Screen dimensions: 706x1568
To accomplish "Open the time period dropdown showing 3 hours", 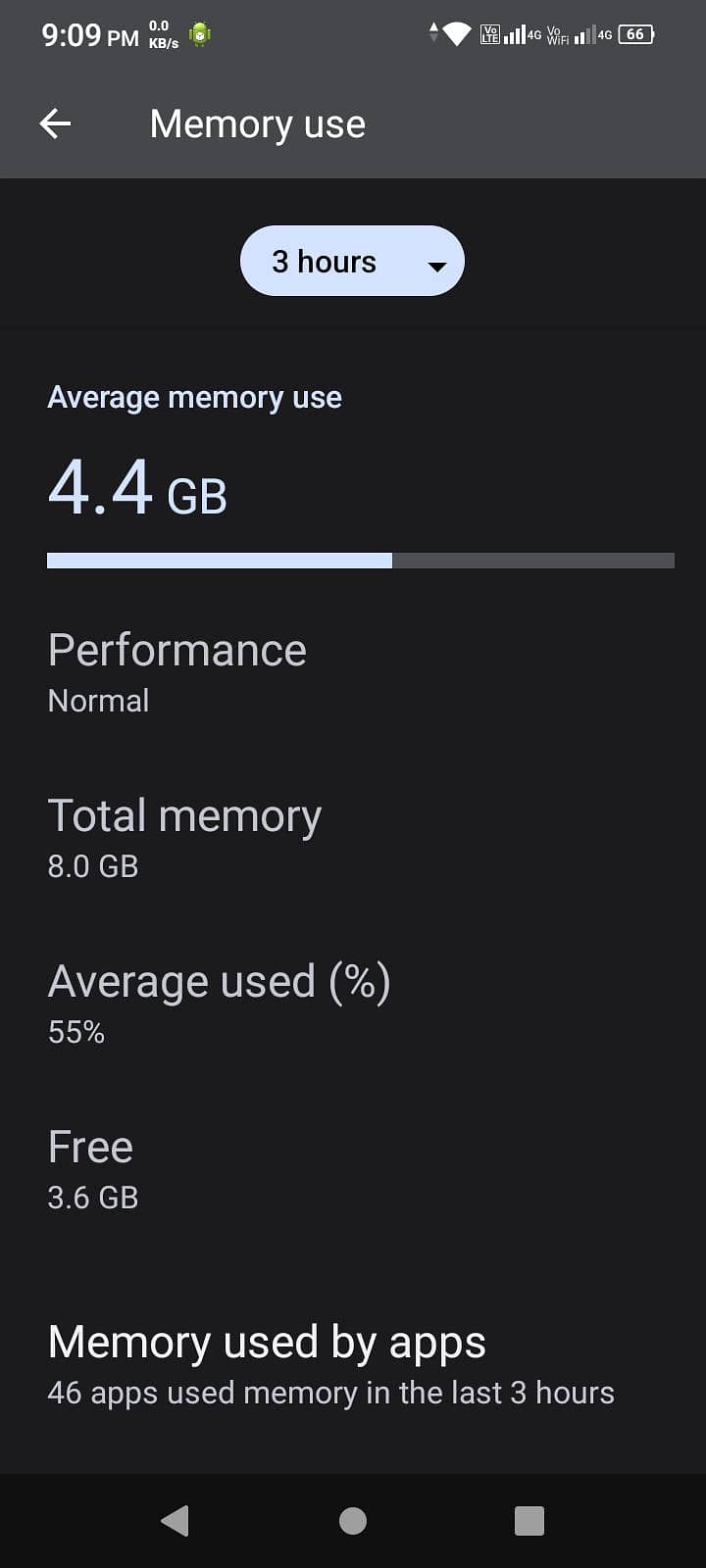I will (x=351, y=261).
